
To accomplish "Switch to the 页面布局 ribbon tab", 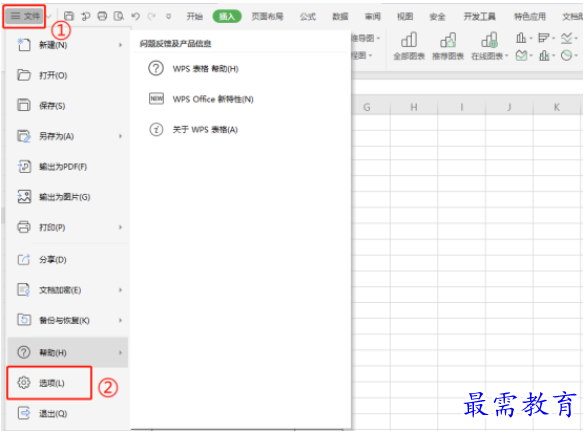I will pos(267,16).
